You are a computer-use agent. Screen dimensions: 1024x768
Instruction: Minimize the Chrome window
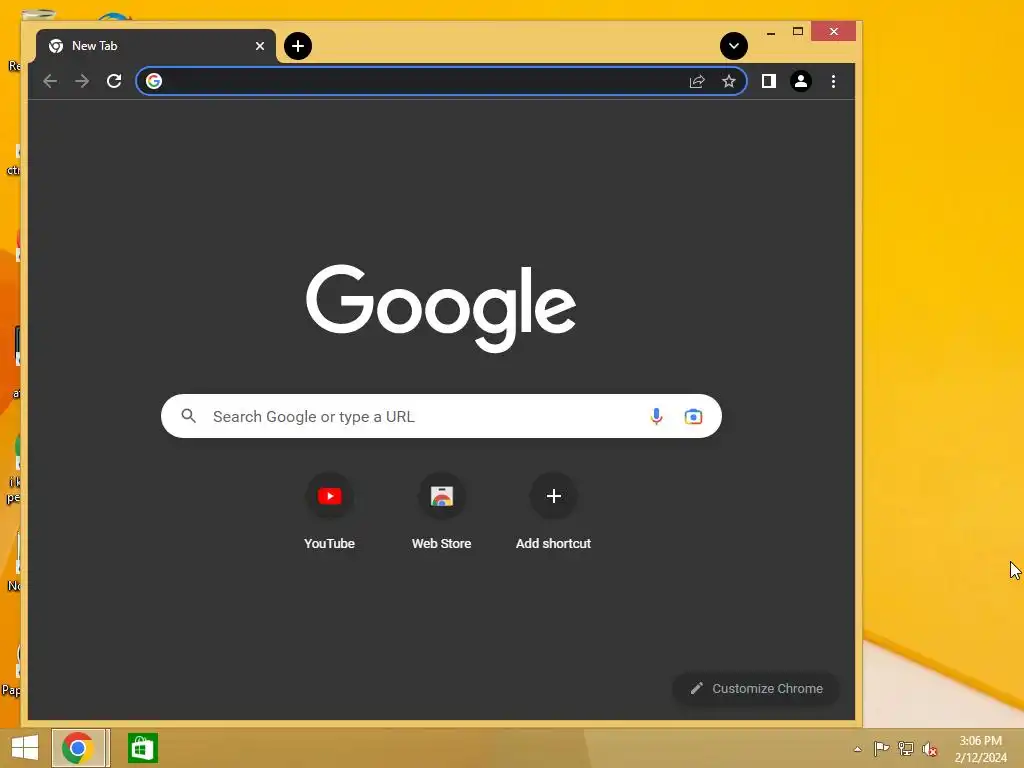click(x=771, y=31)
